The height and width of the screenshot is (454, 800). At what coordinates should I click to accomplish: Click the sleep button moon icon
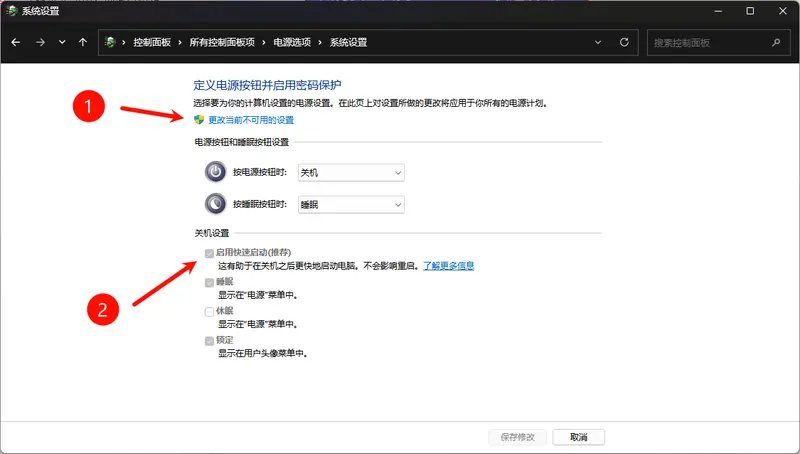click(x=215, y=204)
